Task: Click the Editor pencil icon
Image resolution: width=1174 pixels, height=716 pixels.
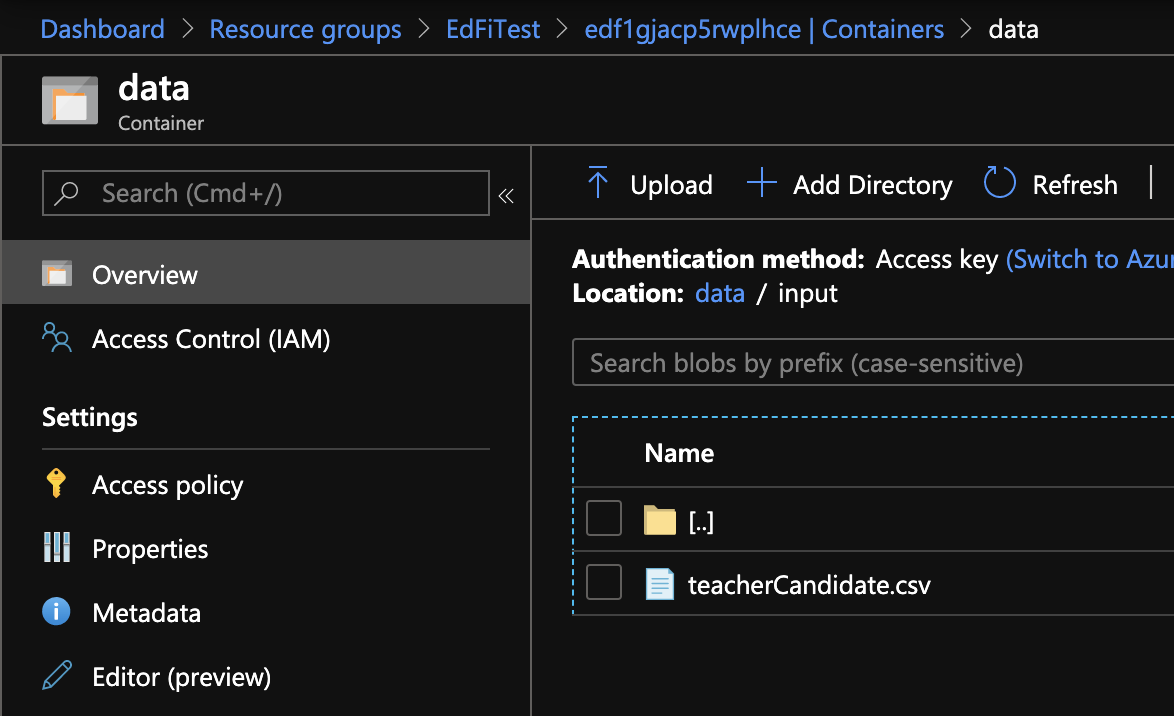Action: (x=56, y=677)
